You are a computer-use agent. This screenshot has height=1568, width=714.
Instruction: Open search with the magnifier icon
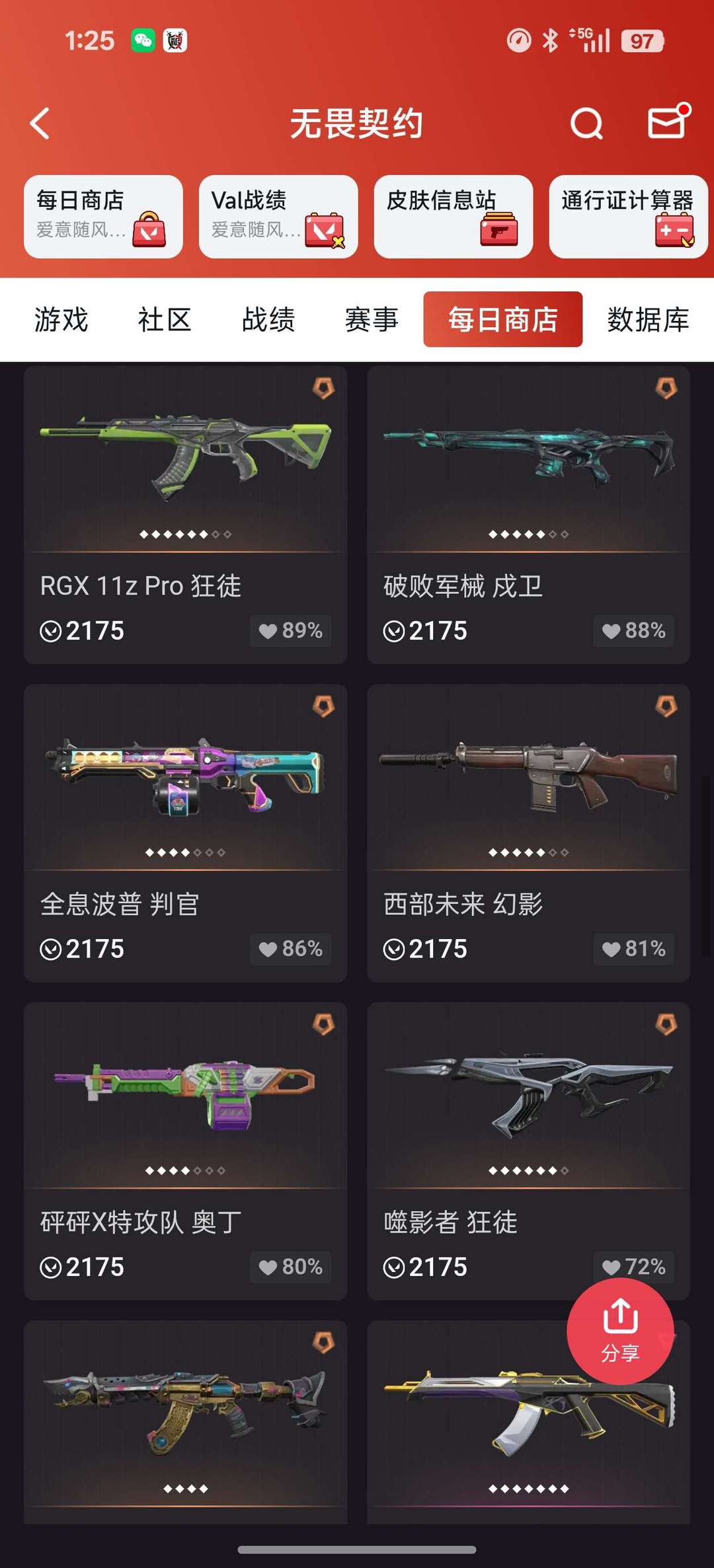[586, 124]
